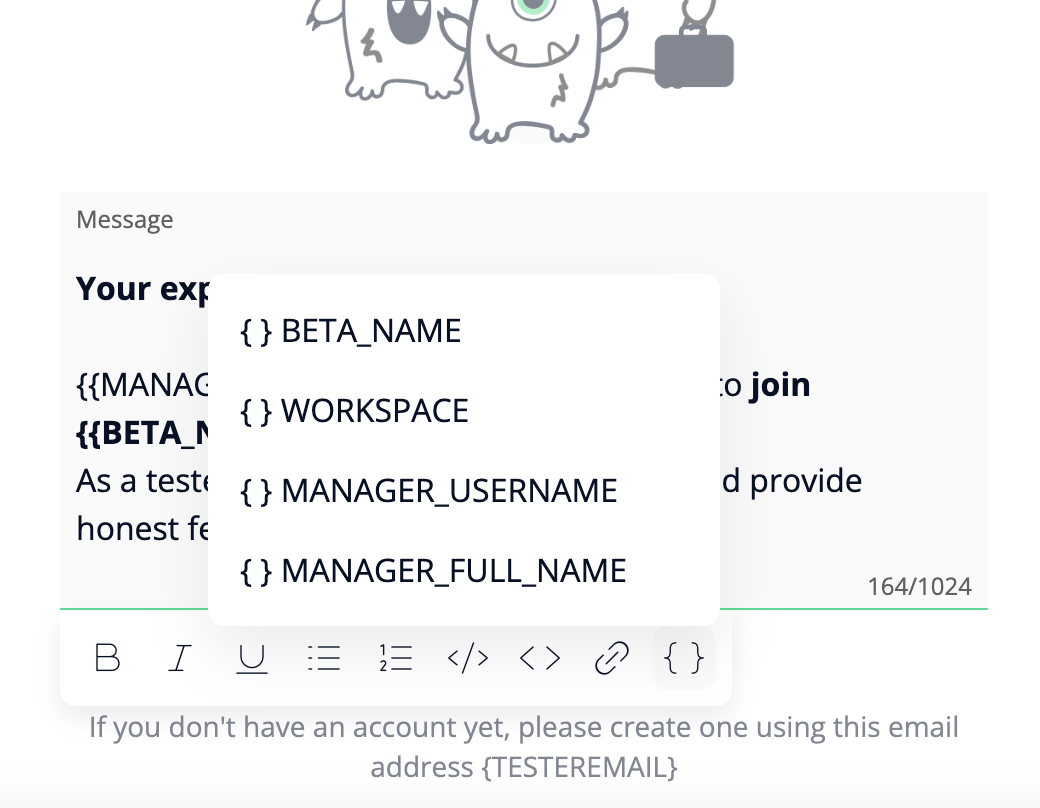The height and width of the screenshot is (808, 1040).
Task: Place cursor at the word "provide"
Action: (806, 481)
